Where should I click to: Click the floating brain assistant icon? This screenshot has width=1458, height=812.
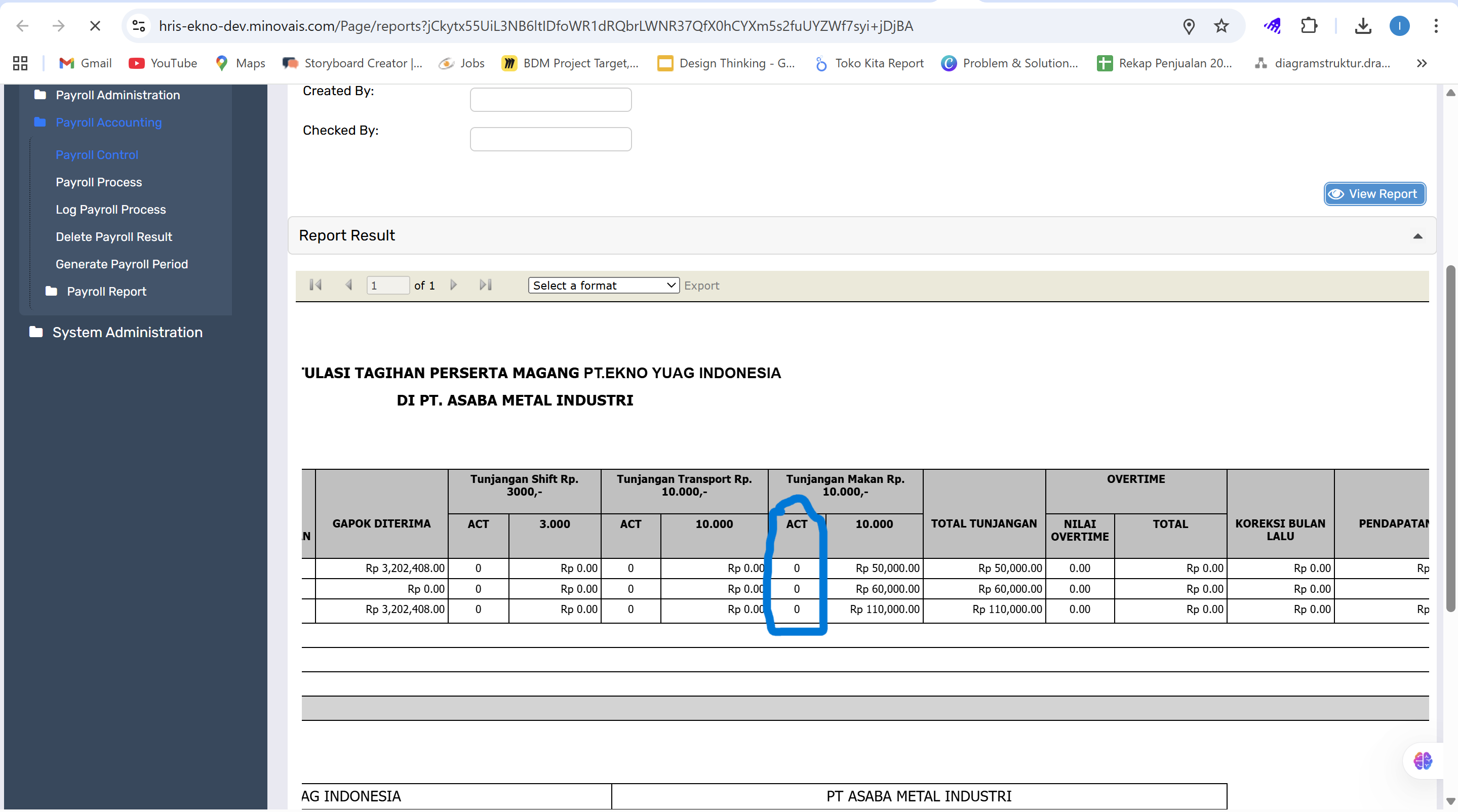[1423, 760]
